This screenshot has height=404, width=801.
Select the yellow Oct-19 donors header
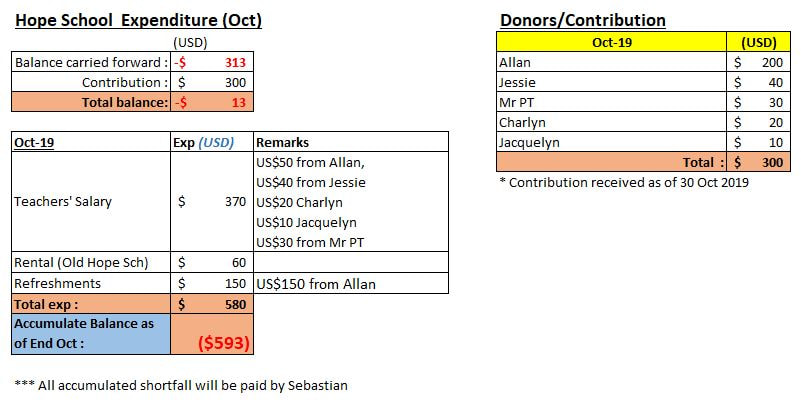tap(611, 42)
